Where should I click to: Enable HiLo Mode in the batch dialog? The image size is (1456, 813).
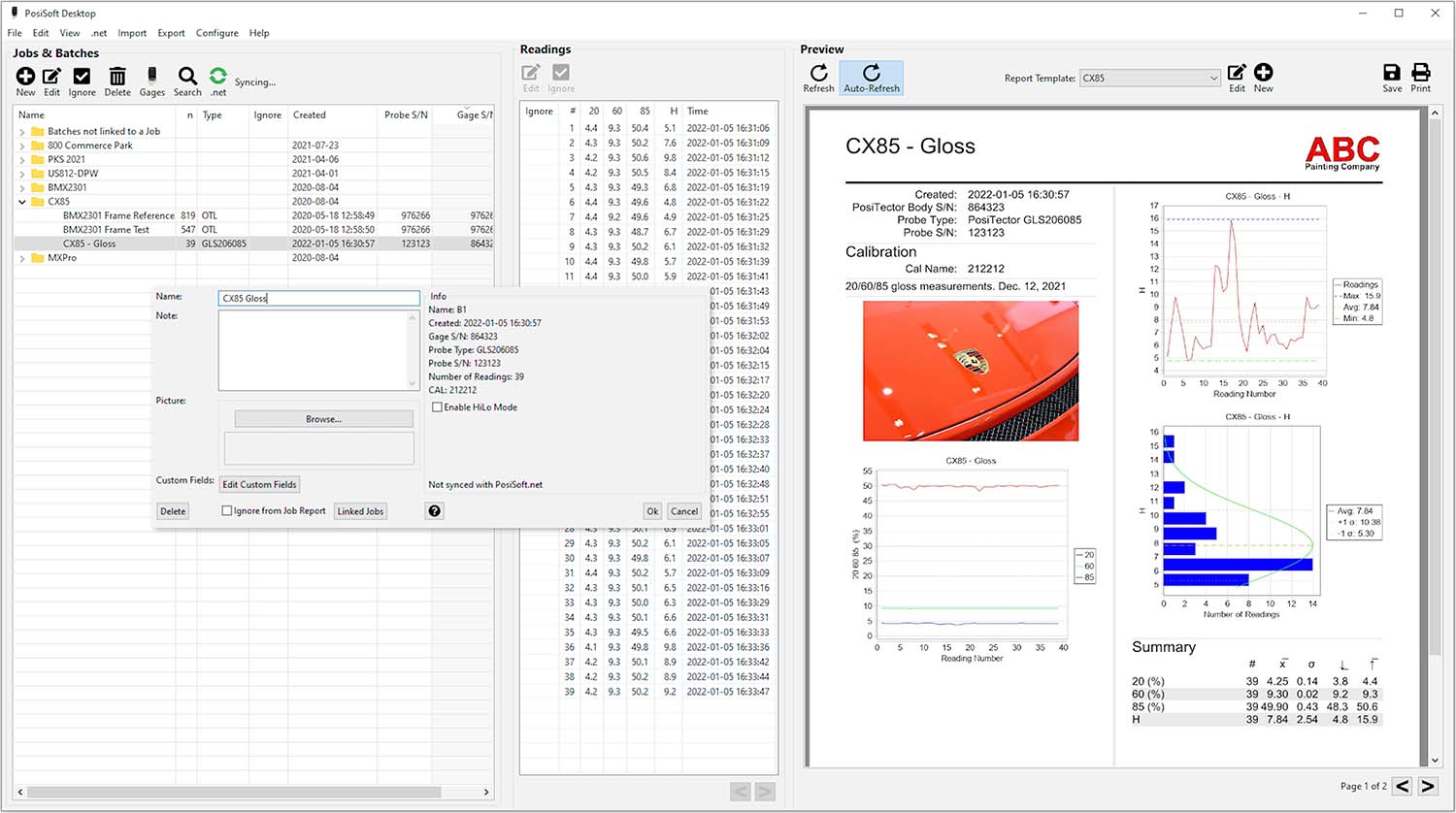(x=437, y=407)
